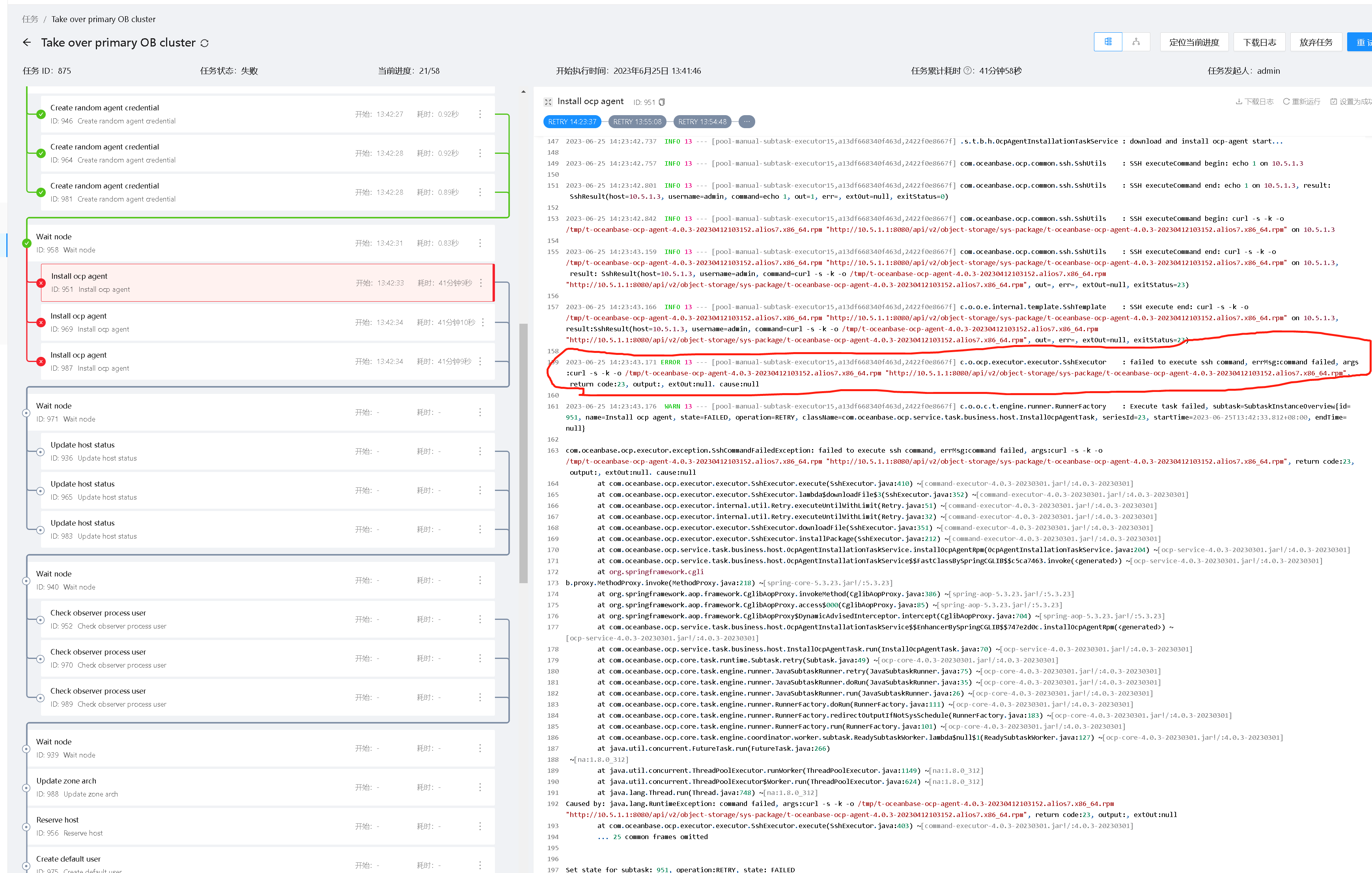Select the RETRY 13:55:08 log tab
Screen dimensions: 1372x873
[637, 121]
